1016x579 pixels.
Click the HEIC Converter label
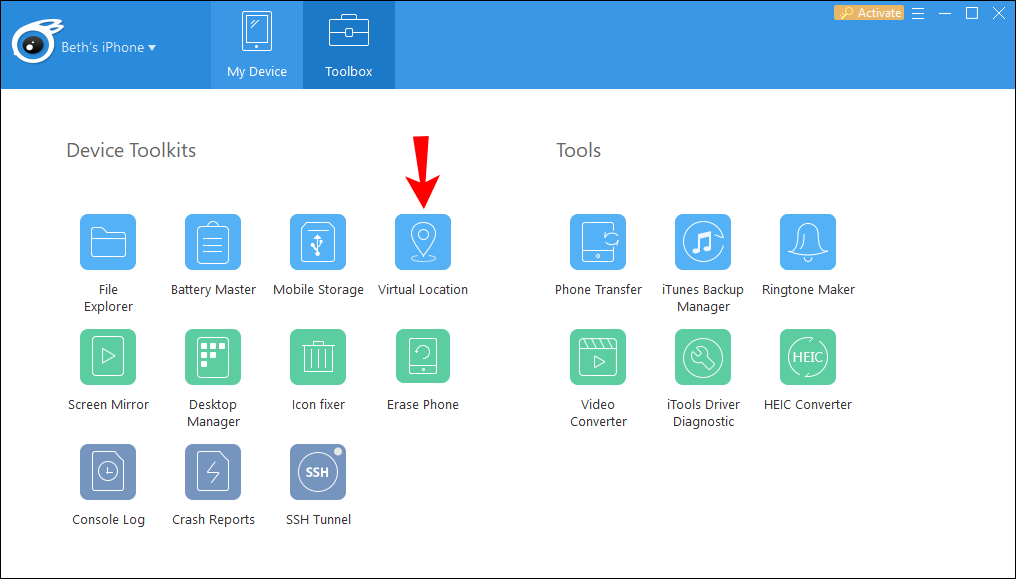[x=808, y=404]
